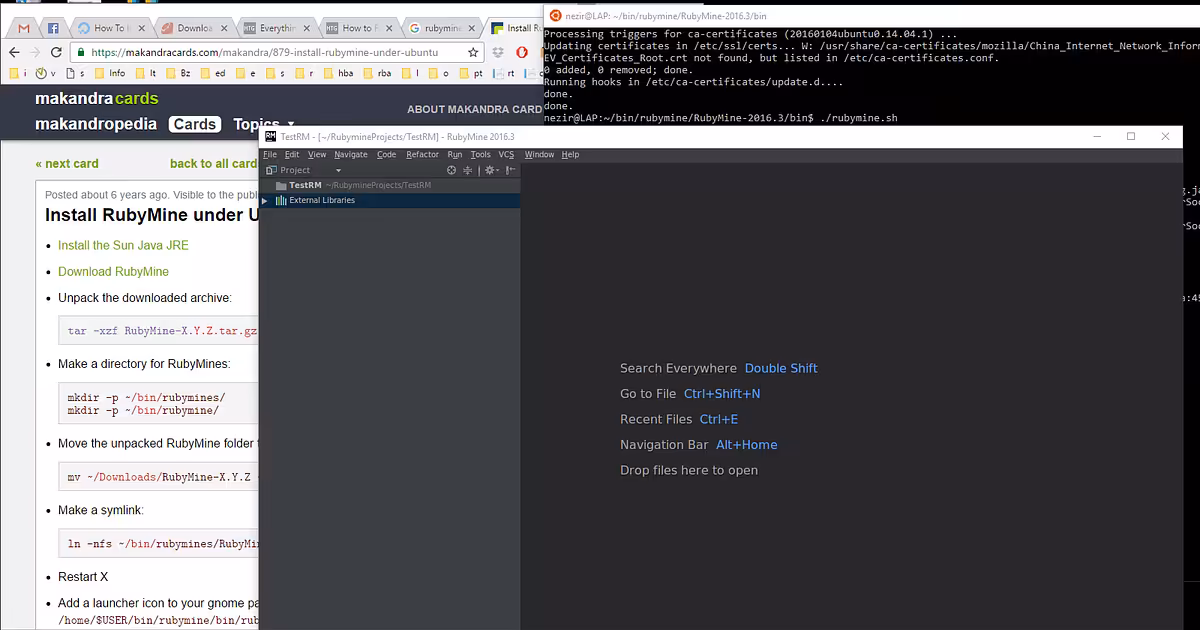
Task: Click the 'Cards' button on makandropedia
Action: [x=194, y=124]
